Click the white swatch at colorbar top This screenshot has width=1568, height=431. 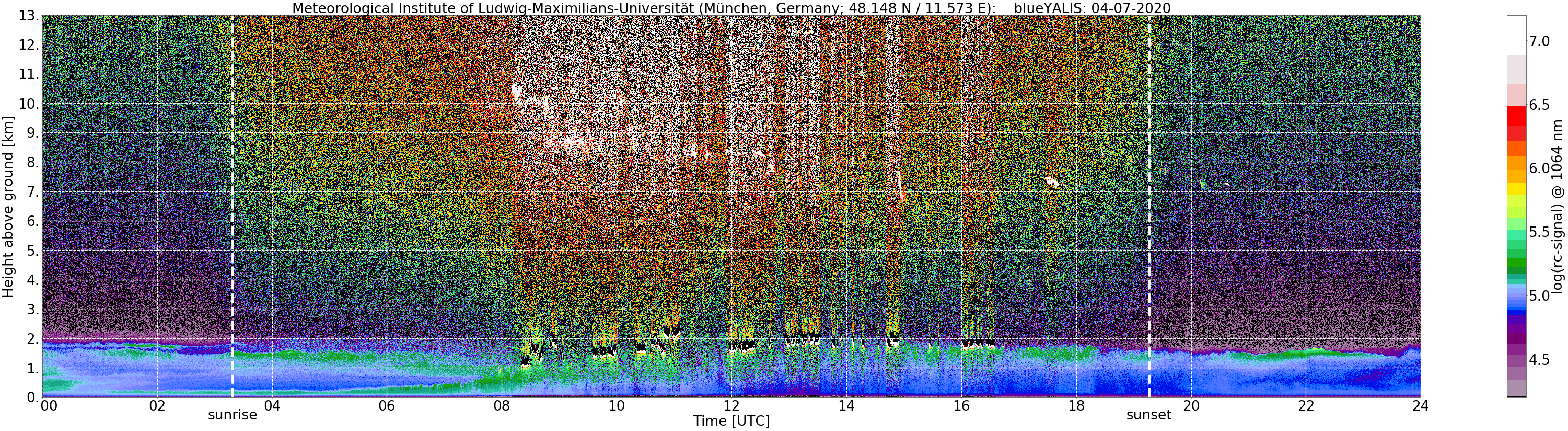(x=1516, y=36)
